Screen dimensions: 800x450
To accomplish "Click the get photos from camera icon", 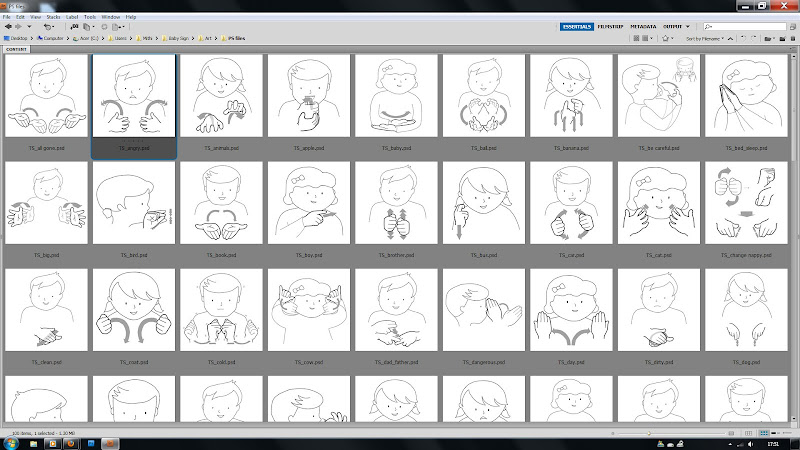I will click(x=74, y=27).
